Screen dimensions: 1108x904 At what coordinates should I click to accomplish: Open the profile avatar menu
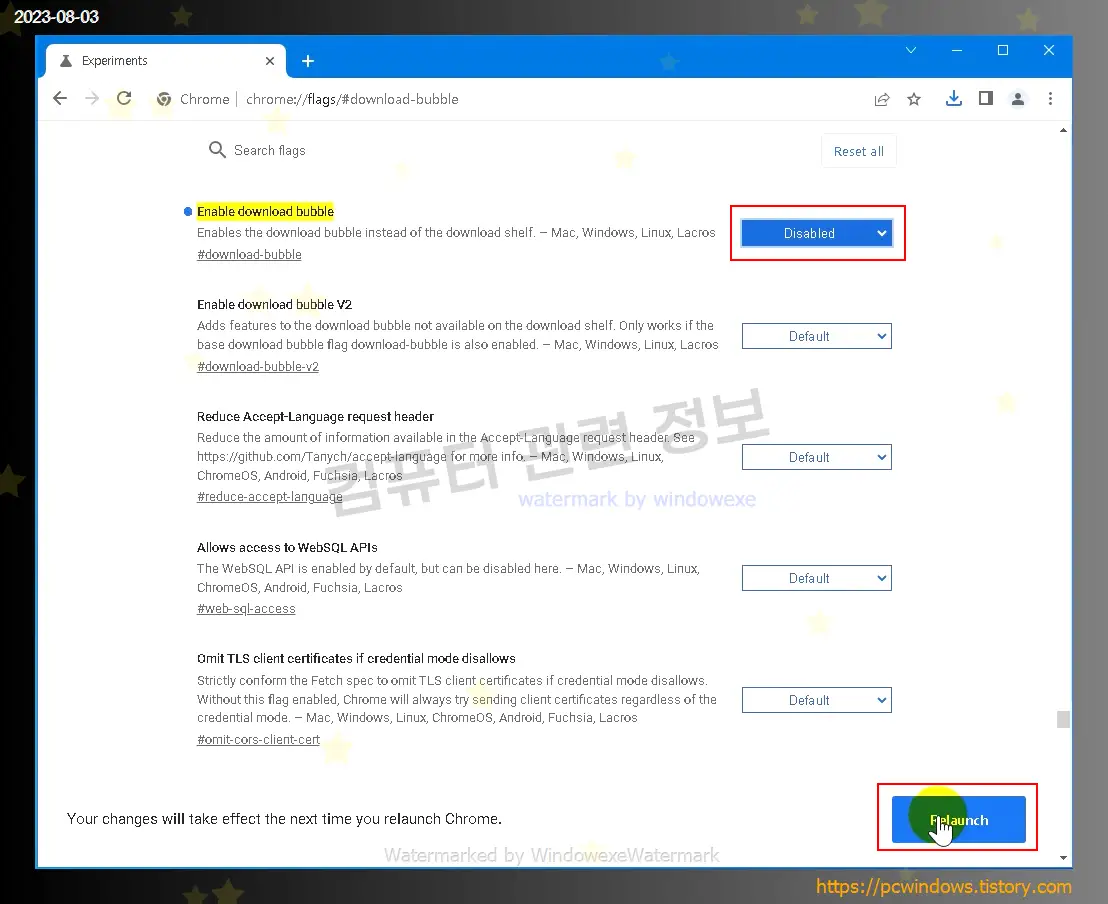coord(1018,98)
